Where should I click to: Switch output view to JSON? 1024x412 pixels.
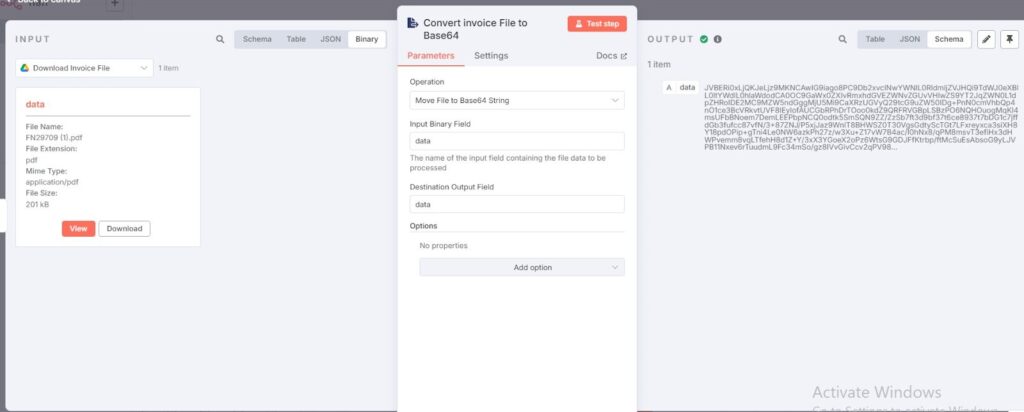910,39
